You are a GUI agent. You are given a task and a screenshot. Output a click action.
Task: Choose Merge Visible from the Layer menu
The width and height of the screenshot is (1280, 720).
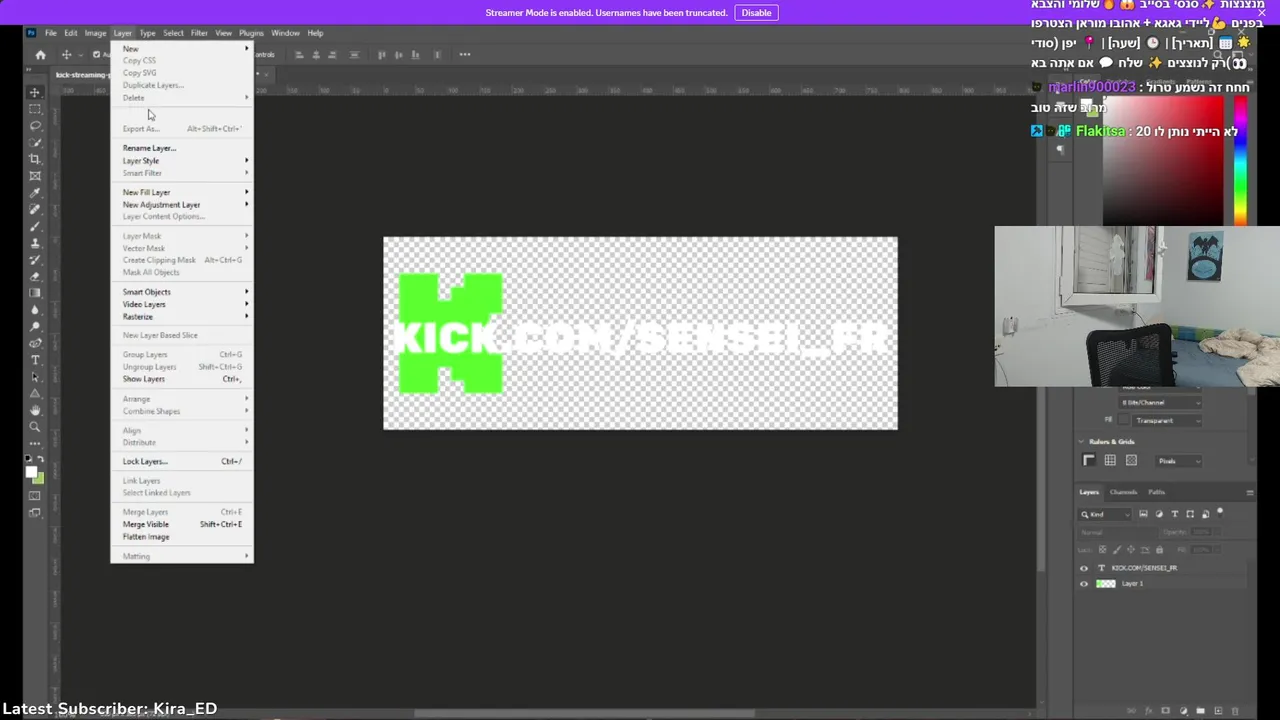click(x=181, y=524)
